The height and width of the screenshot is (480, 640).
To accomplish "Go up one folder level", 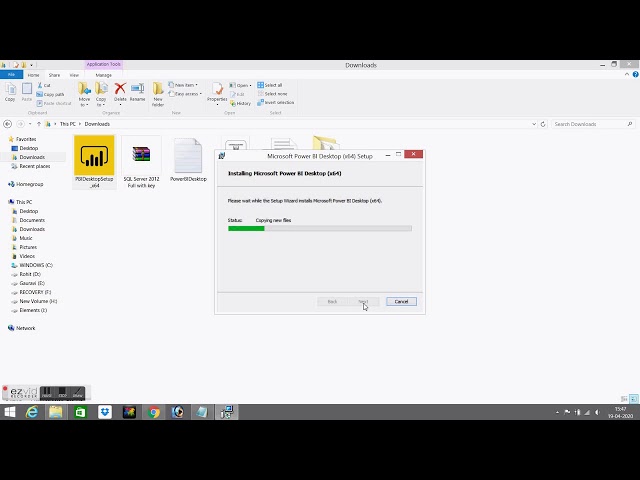I will tap(39, 124).
